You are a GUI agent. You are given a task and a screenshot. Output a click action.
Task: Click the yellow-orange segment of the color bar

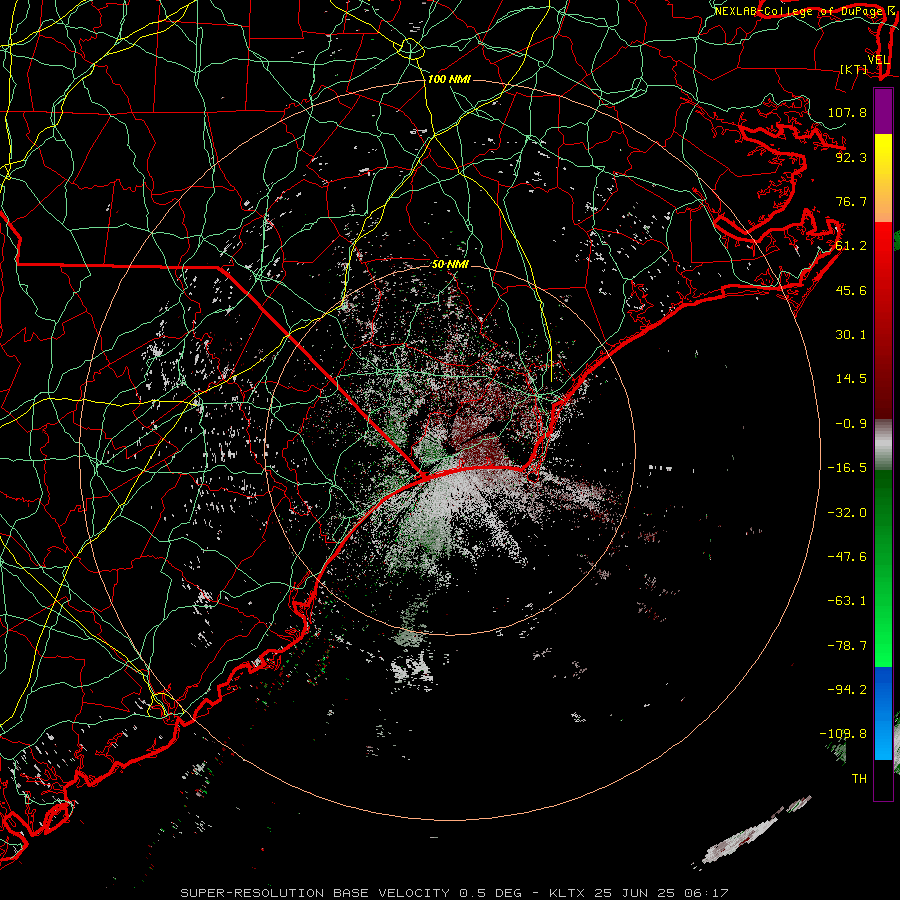(x=883, y=178)
